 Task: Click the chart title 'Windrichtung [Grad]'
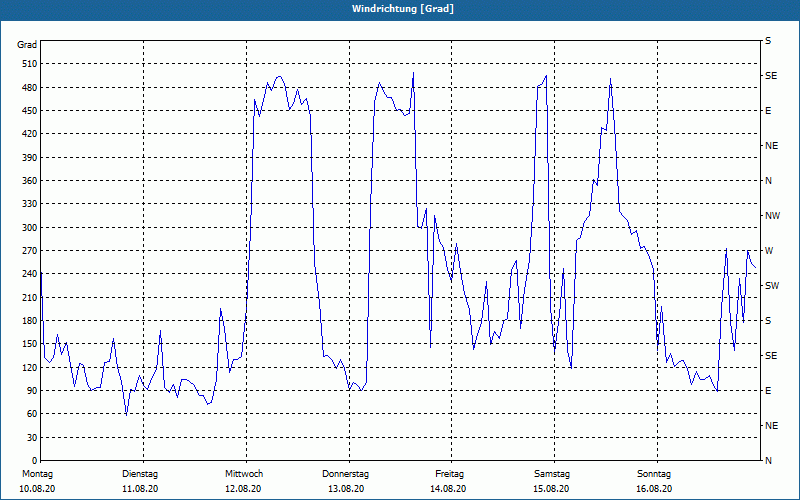click(403, 9)
